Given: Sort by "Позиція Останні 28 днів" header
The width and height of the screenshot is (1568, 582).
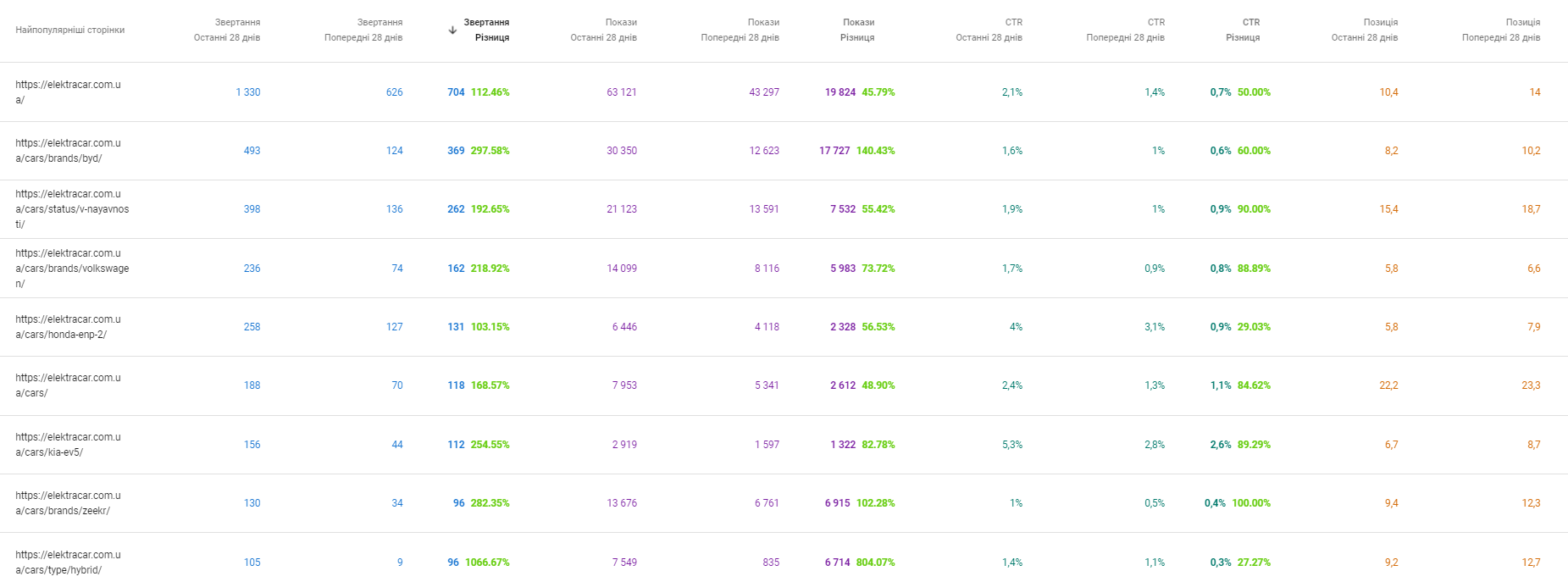Looking at the screenshot, I should point(1364,30).
